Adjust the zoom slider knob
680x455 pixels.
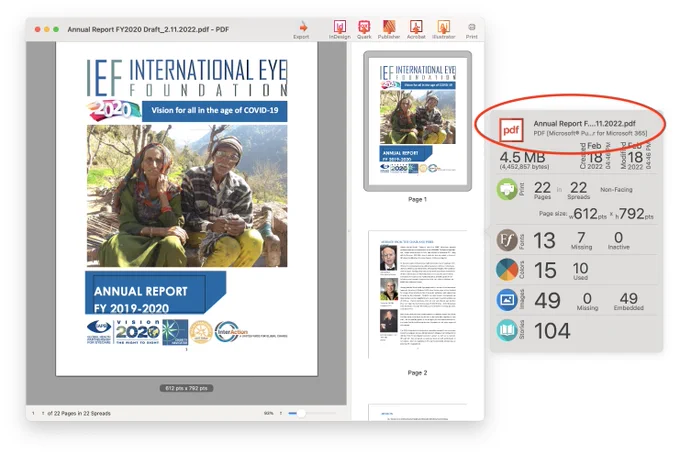tap(301, 413)
